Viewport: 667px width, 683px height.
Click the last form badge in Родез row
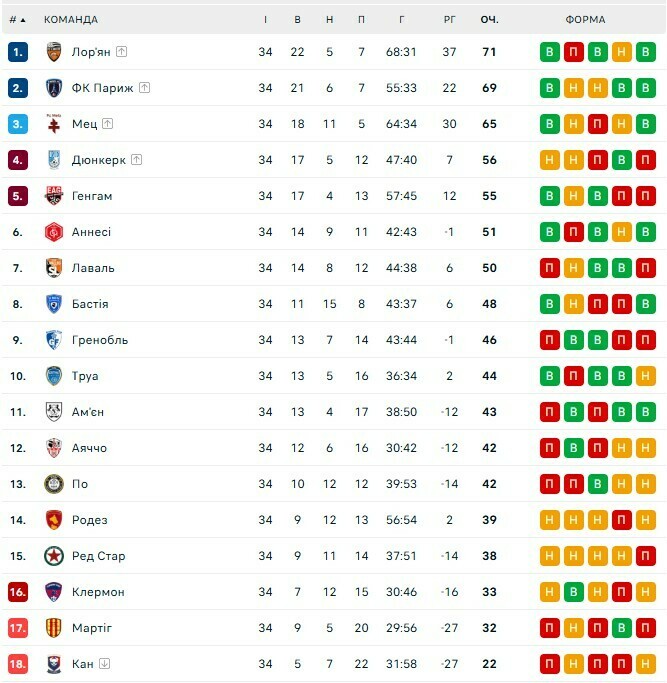point(645,520)
